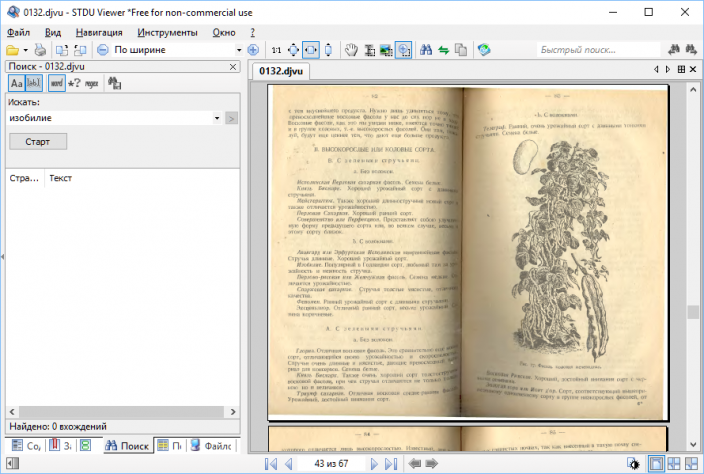Open the dropdown arrow next to open-folder icon

point(26,50)
